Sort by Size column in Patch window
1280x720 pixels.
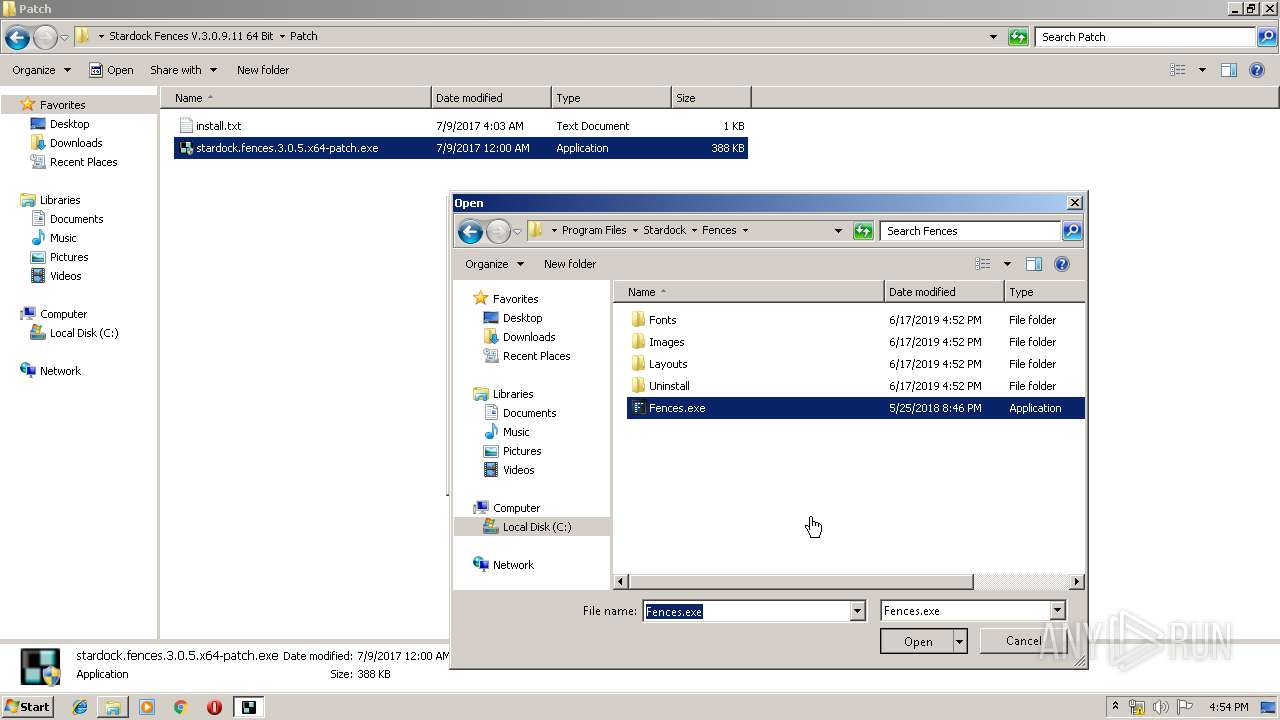(711, 98)
